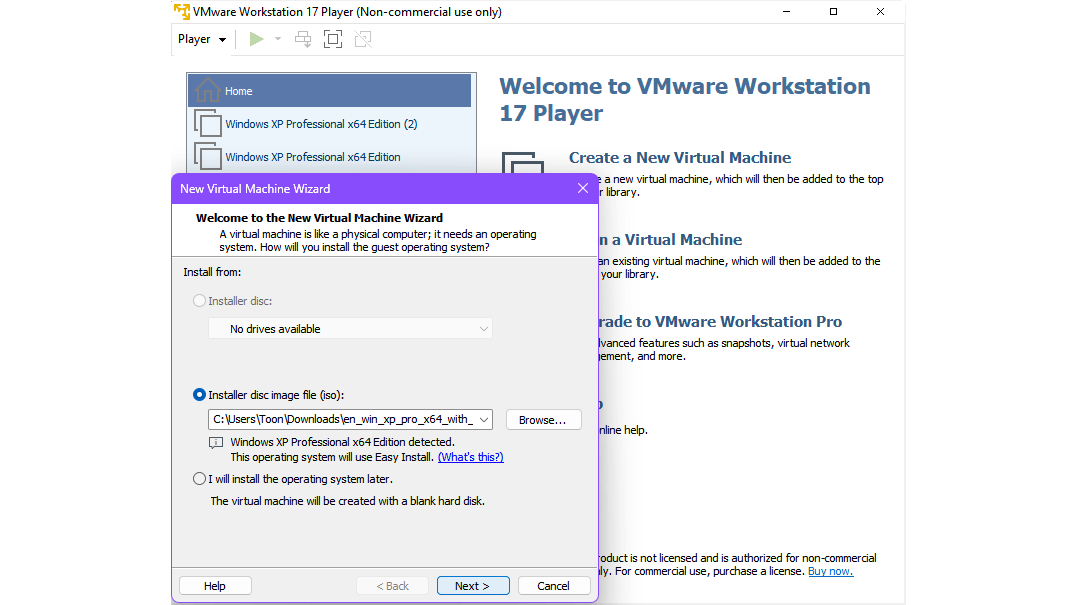The image size is (1076, 605).
Task: Select Home in the library list
Action: [329, 91]
